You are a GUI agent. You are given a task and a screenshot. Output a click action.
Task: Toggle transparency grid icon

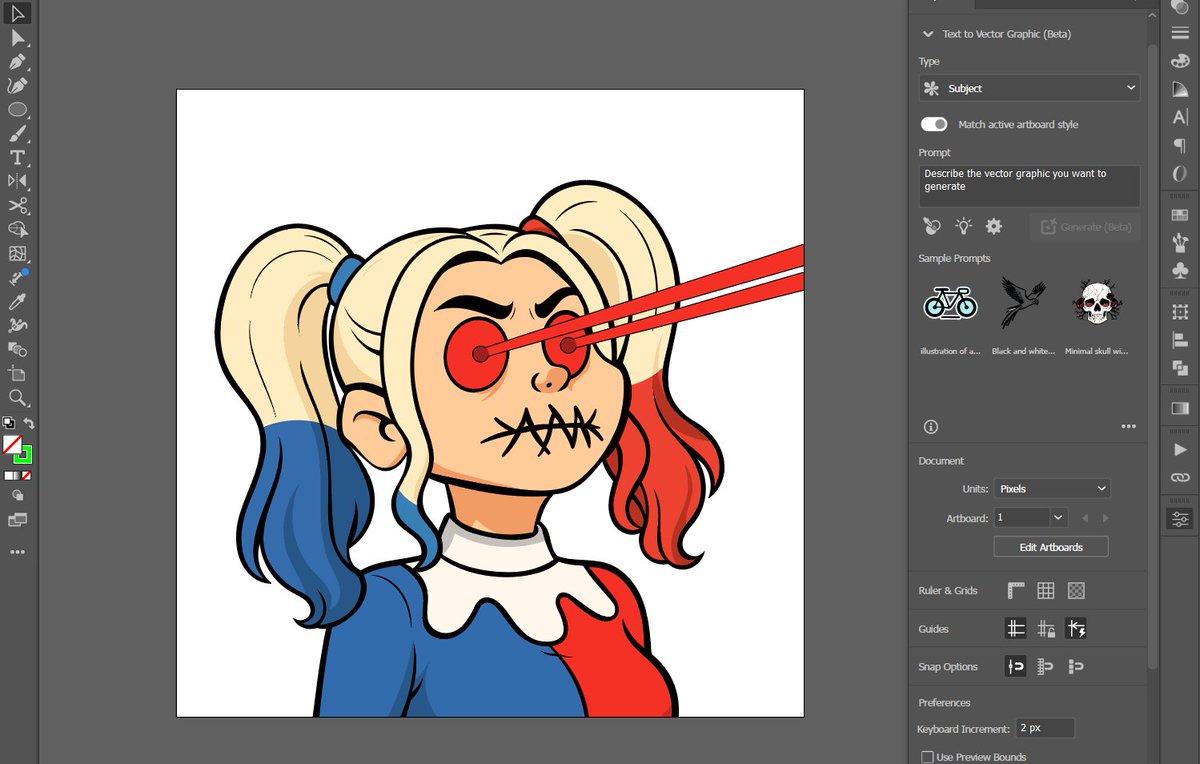point(1076,591)
